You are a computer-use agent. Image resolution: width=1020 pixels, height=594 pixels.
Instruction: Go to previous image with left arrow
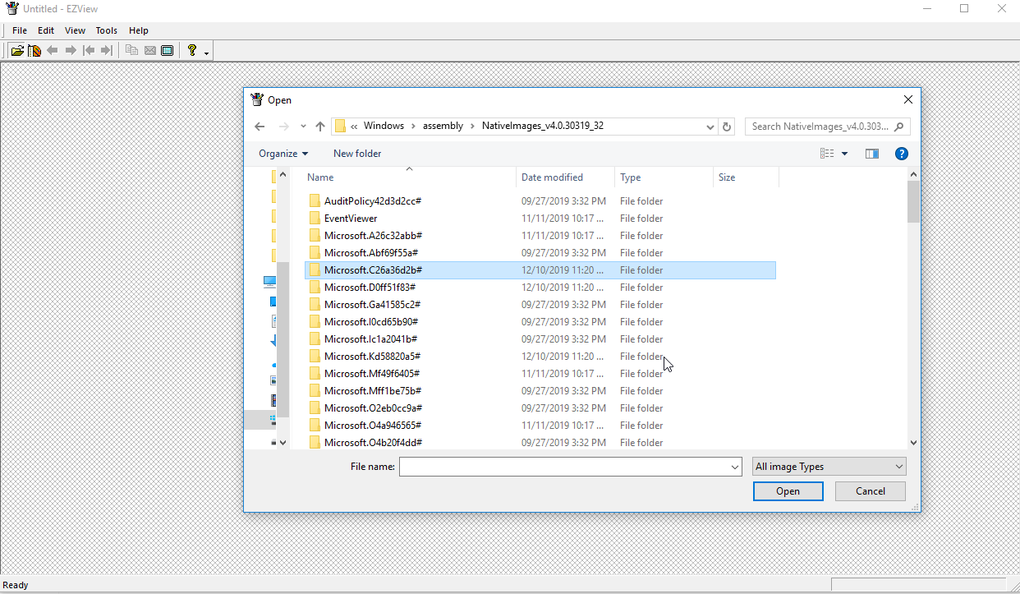pos(53,51)
